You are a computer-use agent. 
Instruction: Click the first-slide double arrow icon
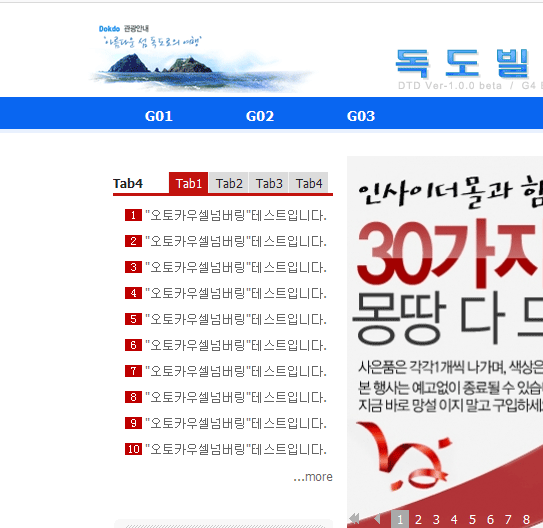354,519
